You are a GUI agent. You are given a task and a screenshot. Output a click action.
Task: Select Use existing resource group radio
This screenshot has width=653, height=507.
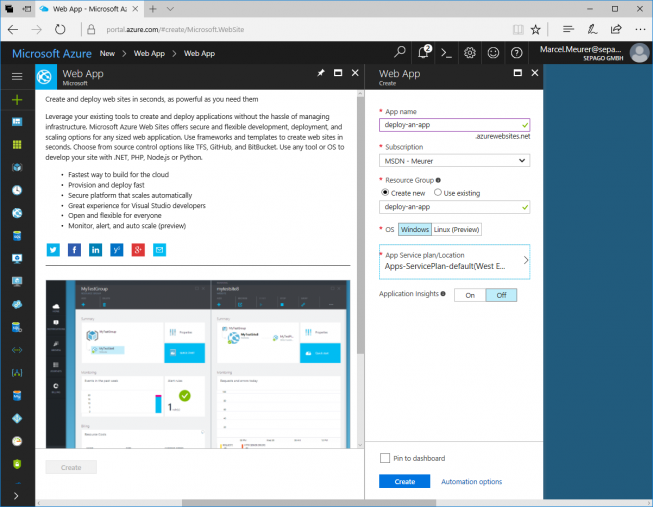pyautogui.click(x=438, y=192)
